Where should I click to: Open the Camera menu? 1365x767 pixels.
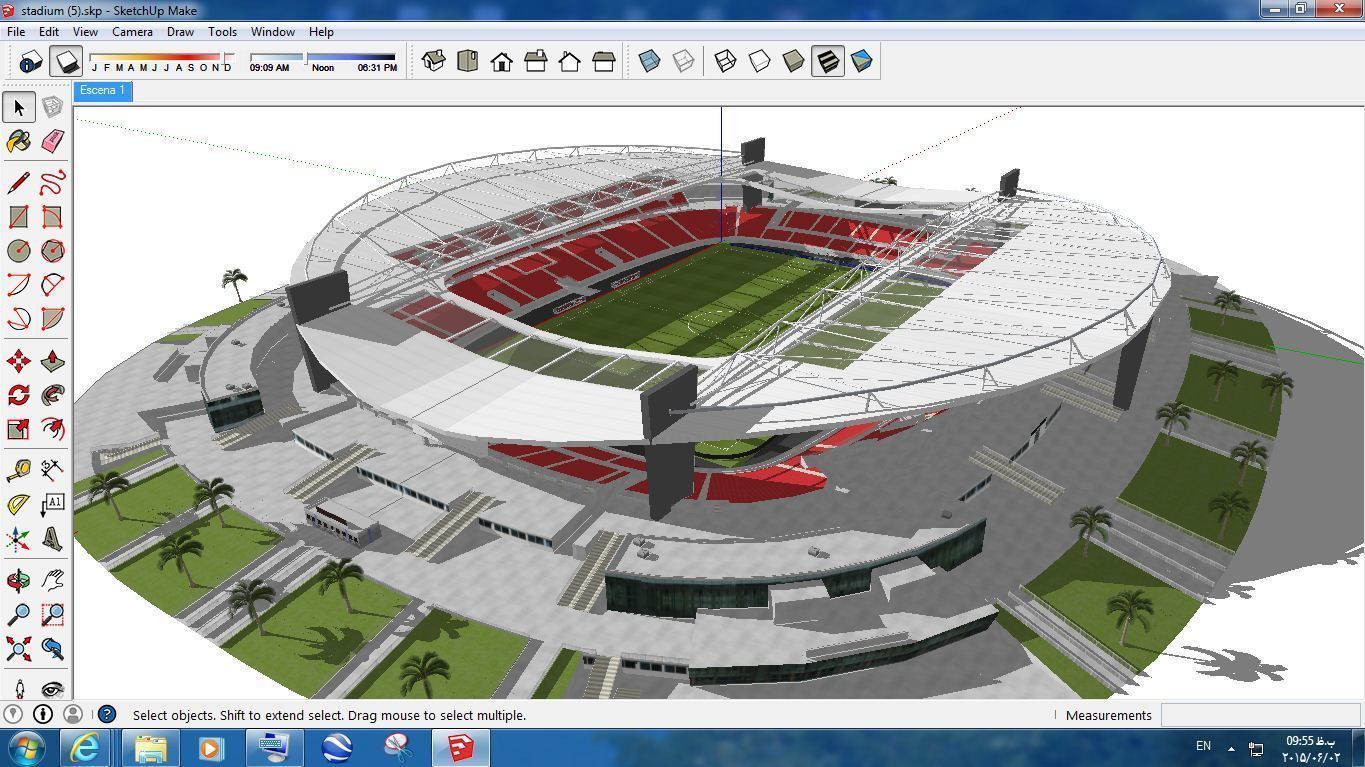132,32
